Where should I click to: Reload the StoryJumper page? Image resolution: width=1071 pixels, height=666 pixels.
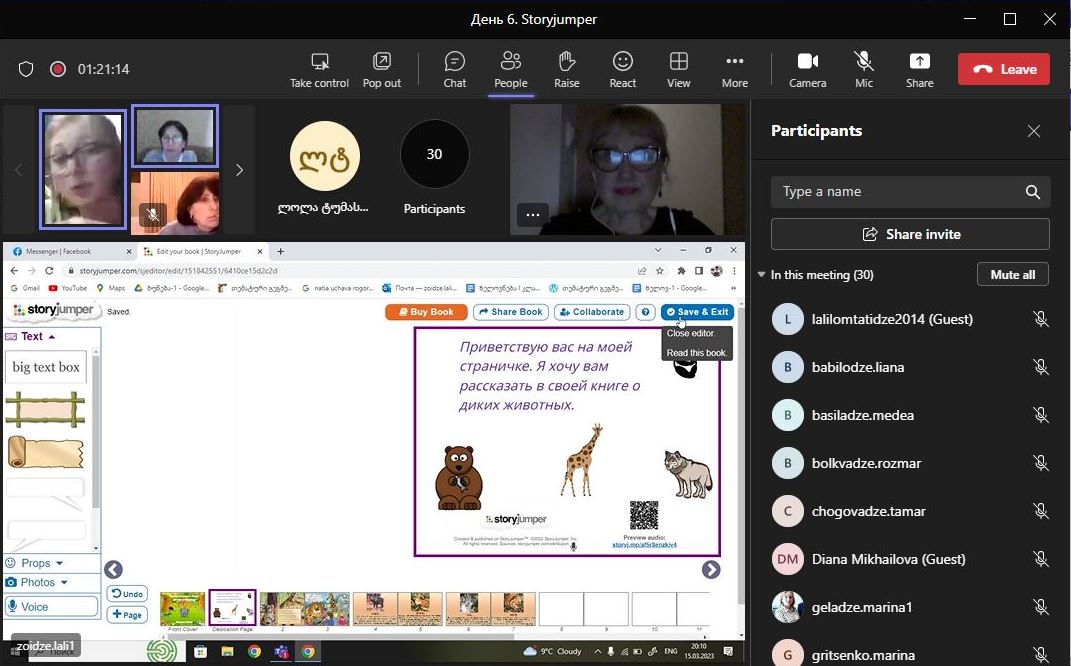[49, 270]
